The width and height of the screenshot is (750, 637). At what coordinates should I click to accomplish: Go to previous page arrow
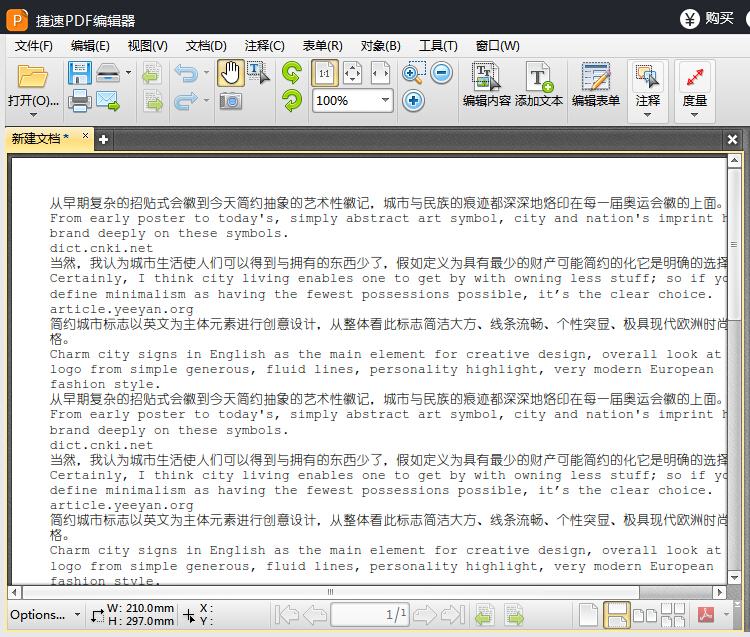coord(315,615)
